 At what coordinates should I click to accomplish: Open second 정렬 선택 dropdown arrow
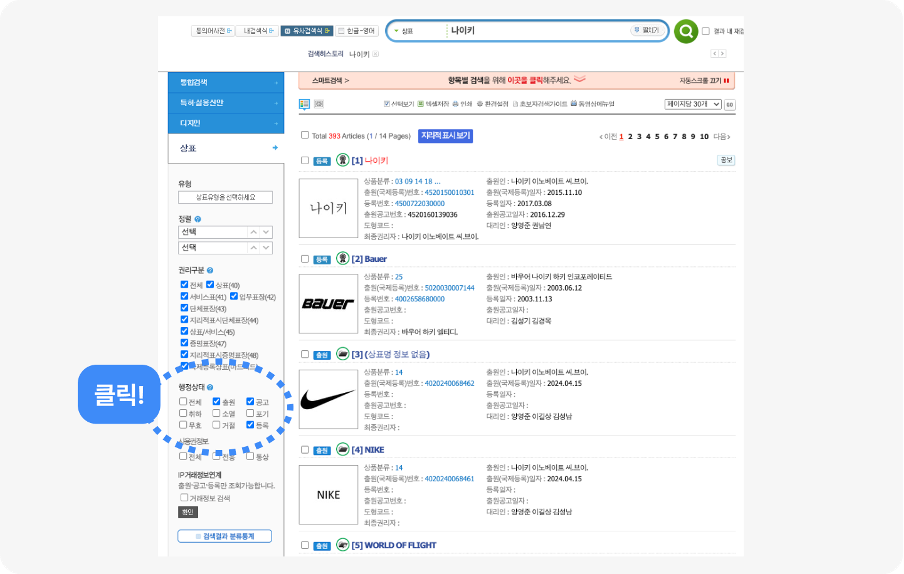266,247
